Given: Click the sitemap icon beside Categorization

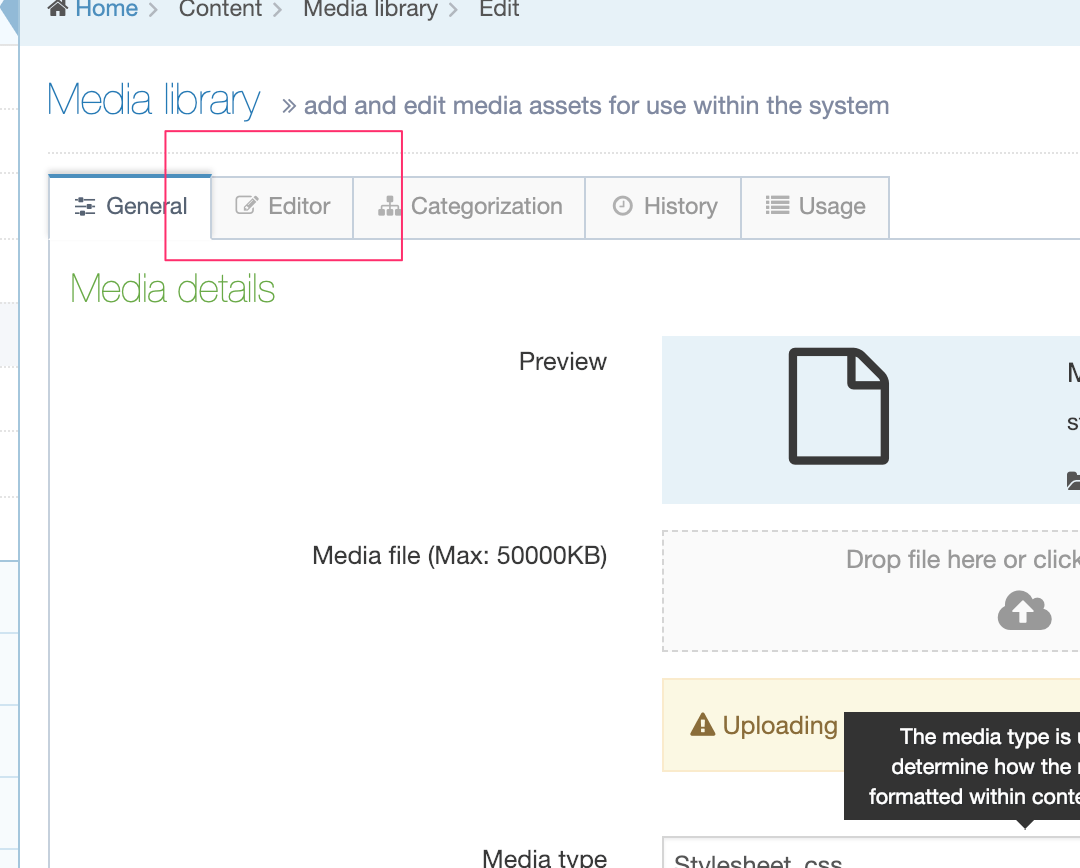Looking at the screenshot, I should tap(389, 207).
